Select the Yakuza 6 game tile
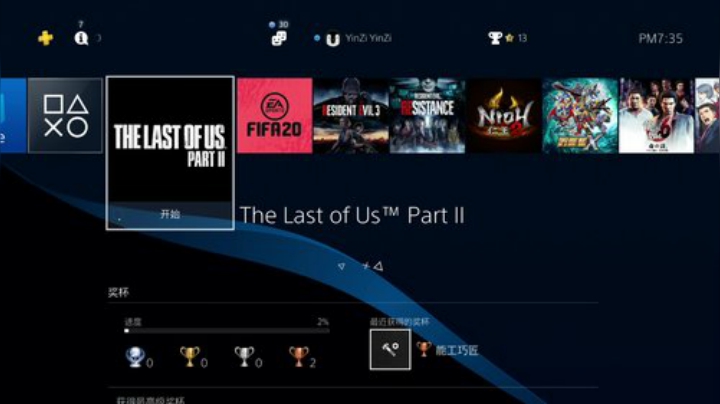 coord(656,115)
